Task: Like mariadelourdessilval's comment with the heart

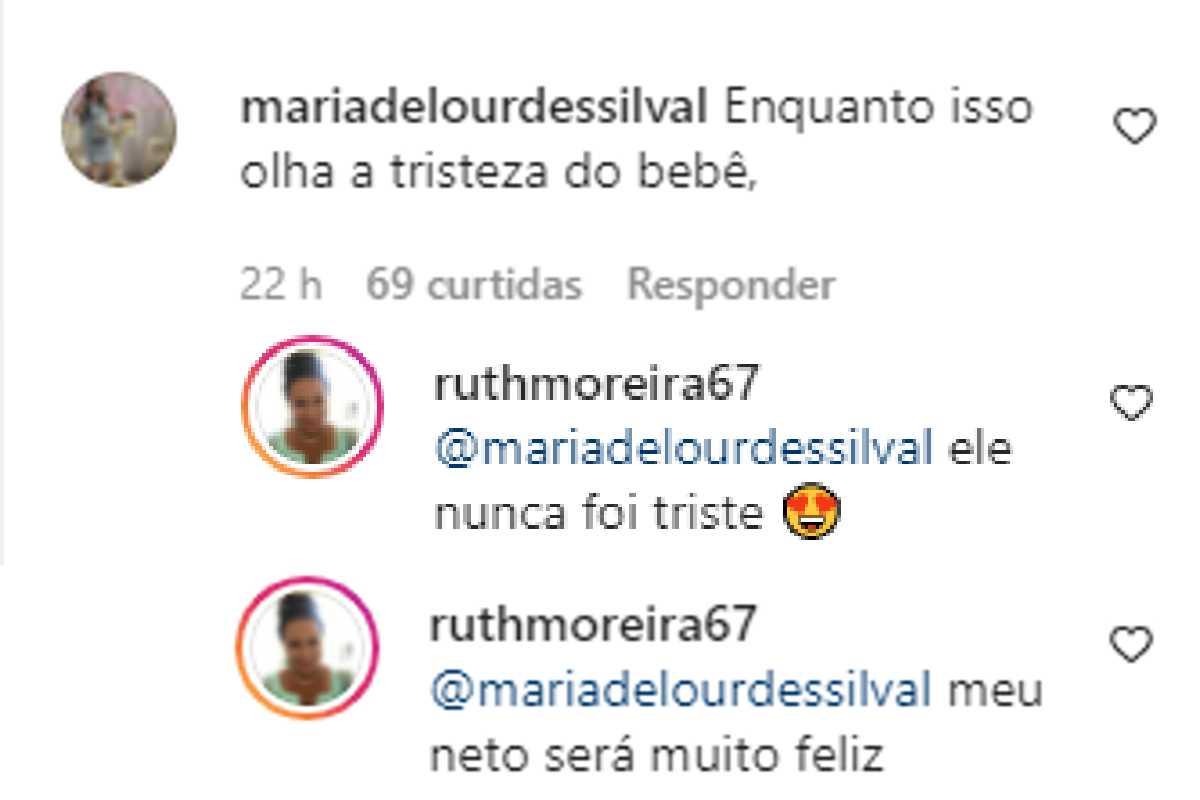Action: click(1135, 128)
